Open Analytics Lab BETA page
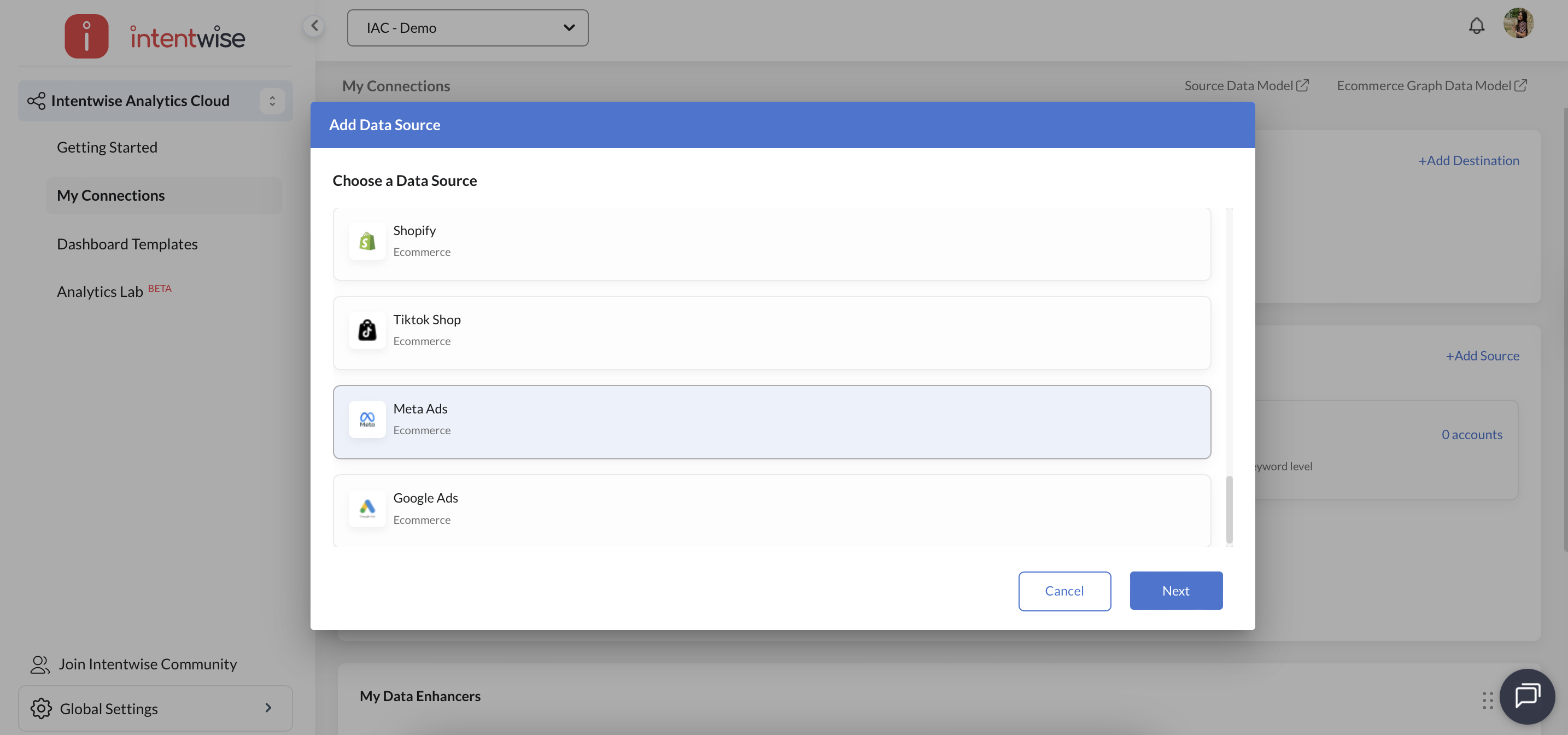1568x735 pixels. click(x=101, y=291)
